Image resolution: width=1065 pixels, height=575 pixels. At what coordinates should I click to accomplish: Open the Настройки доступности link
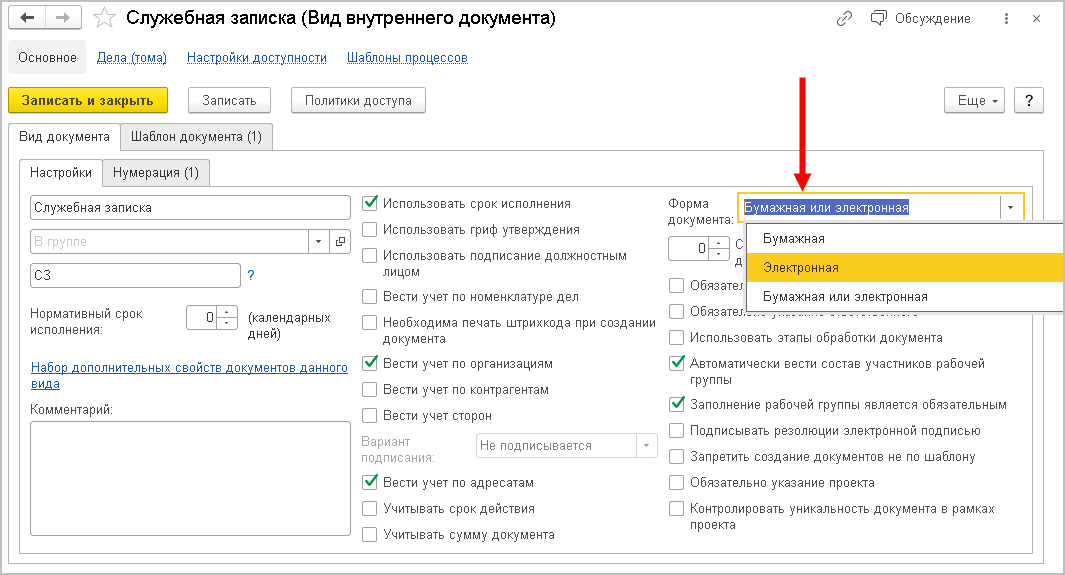point(257,58)
